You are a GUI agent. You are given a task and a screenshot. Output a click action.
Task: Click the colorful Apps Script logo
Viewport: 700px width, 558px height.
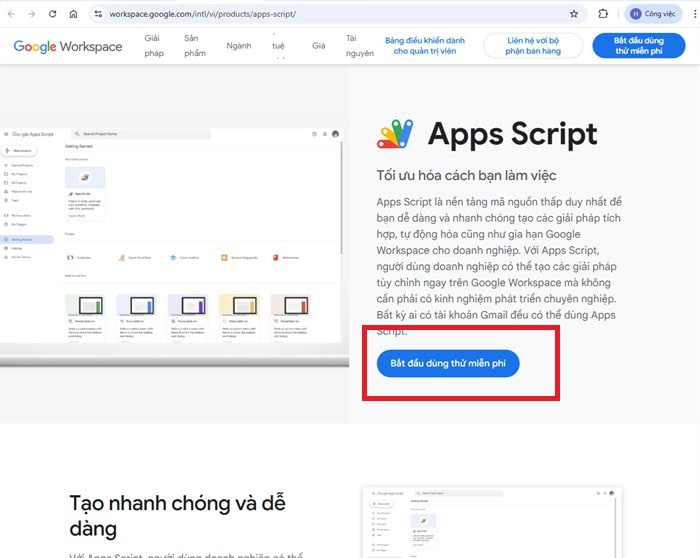coord(395,133)
